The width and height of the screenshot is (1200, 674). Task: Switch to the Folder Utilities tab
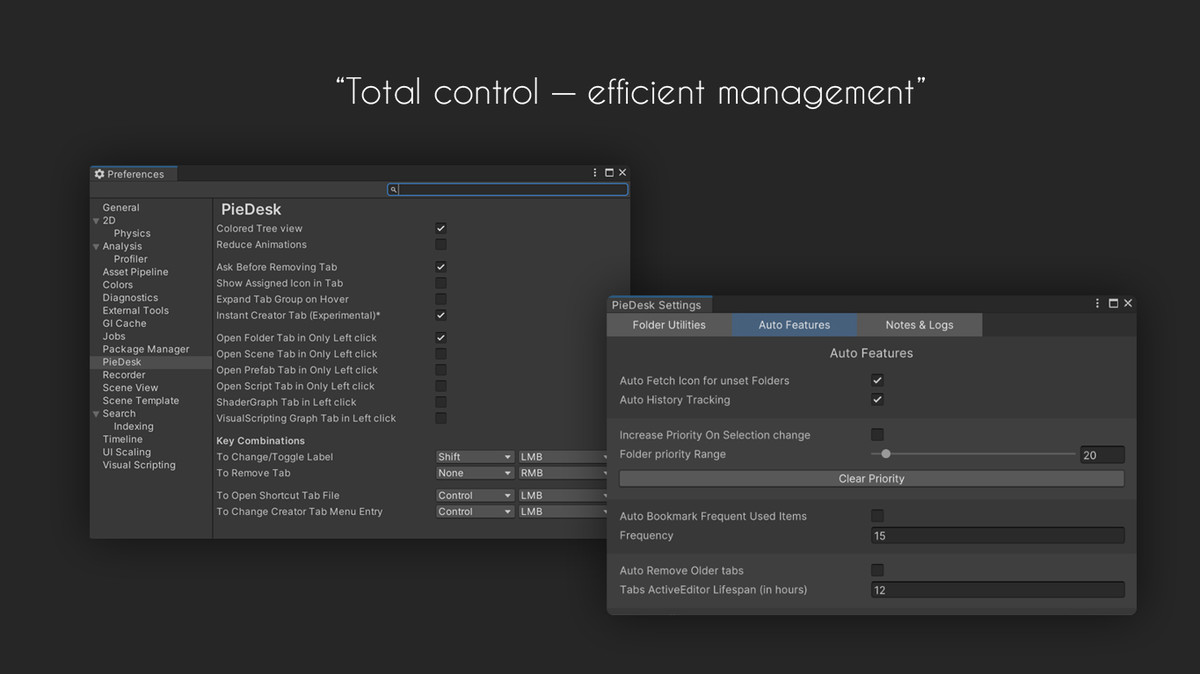[669, 325]
